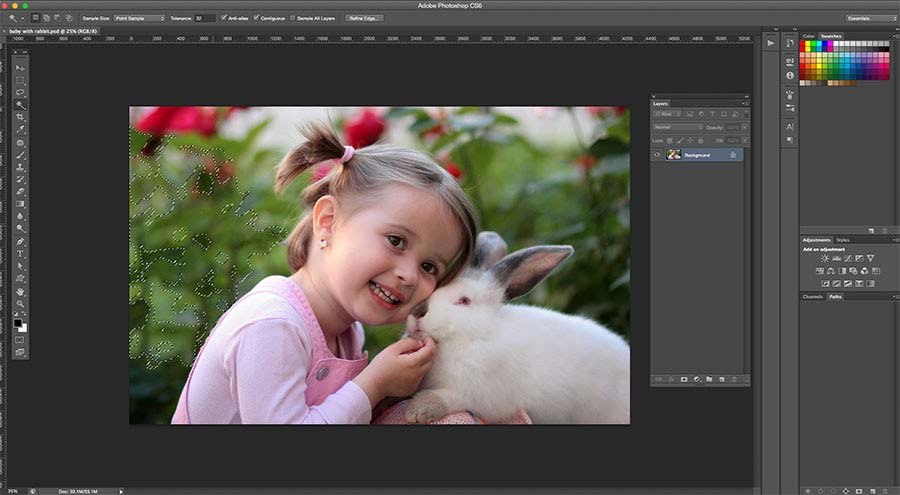Image resolution: width=900 pixels, height=495 pixels.
Task: Enable Sample All Layers checkbox
Action: point(293,18)
